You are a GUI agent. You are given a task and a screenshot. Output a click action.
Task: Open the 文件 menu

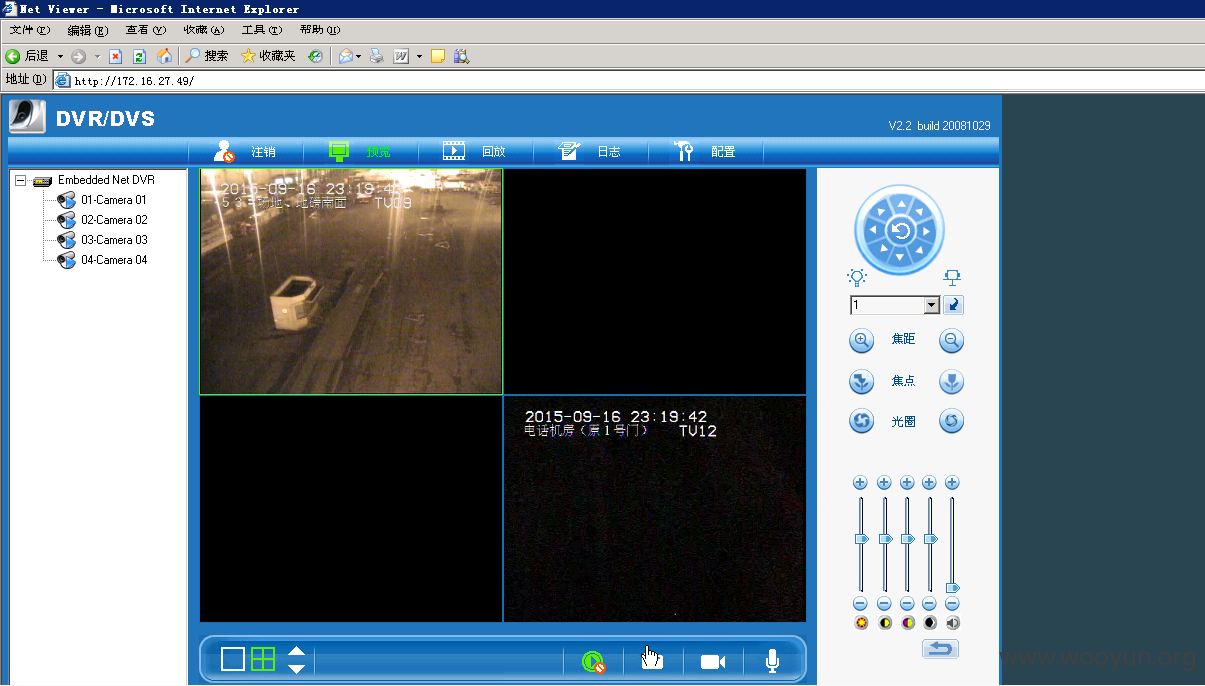click(x=30, y=30)
